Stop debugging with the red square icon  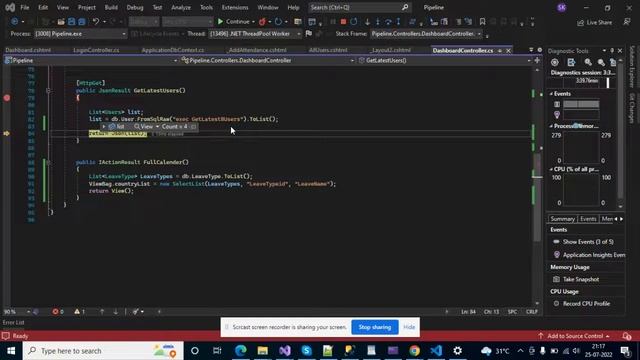[343, 22]
